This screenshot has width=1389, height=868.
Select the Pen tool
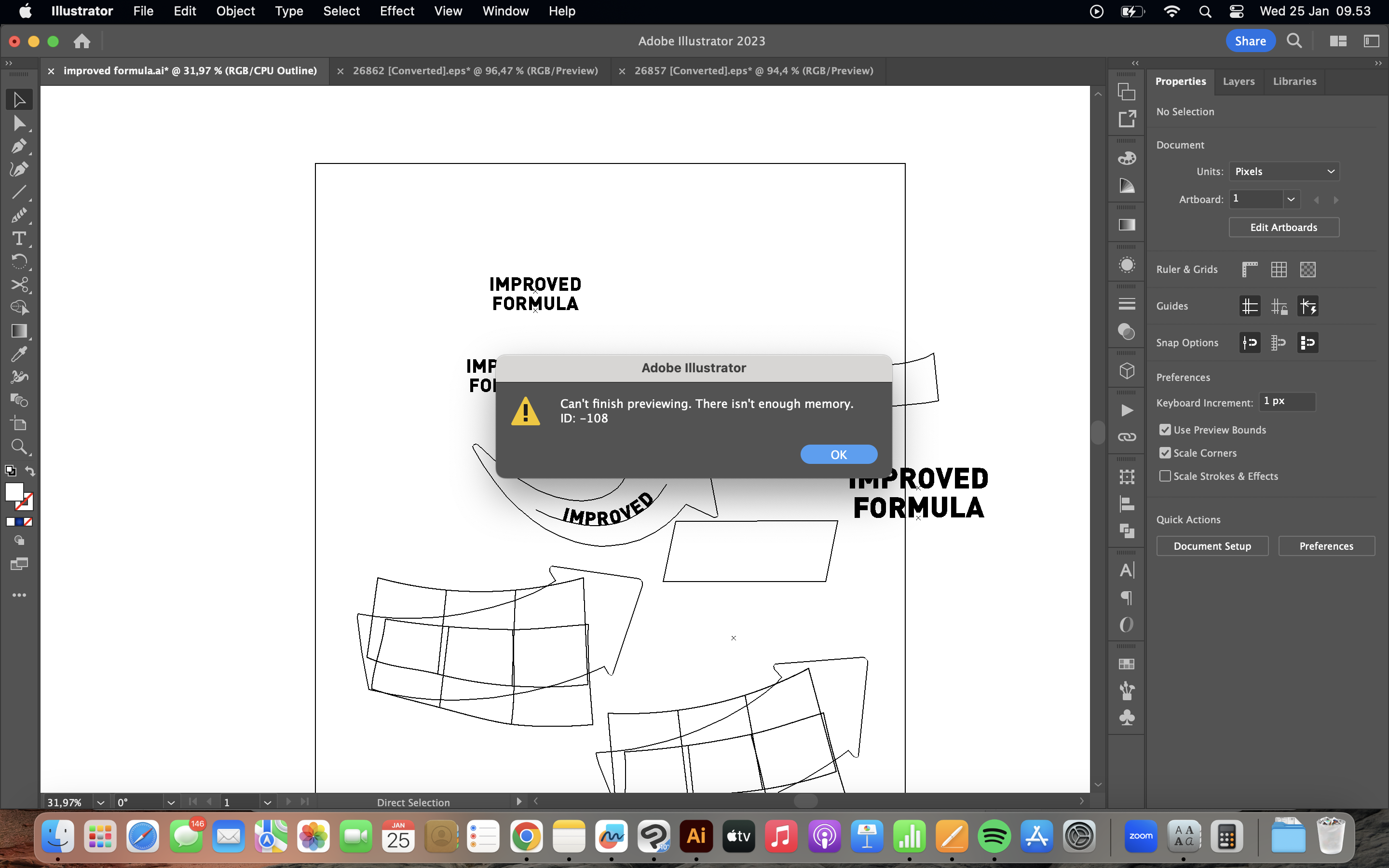click(x=19, y=146)
